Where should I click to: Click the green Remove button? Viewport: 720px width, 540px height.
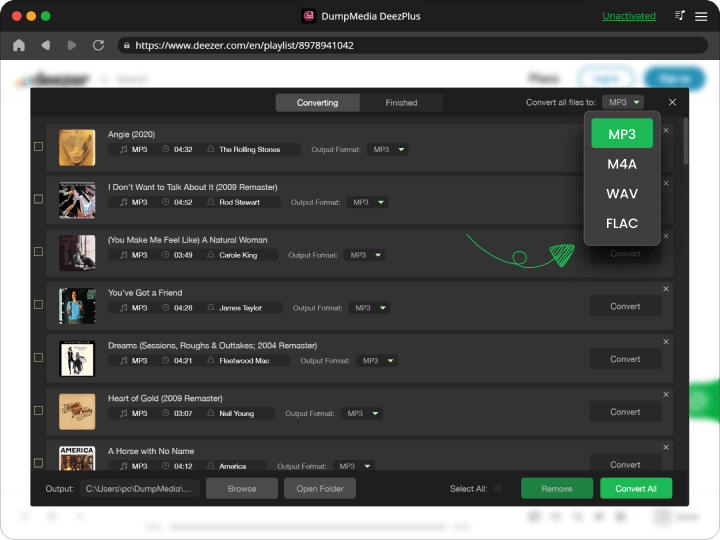click(x=557, y=489)
